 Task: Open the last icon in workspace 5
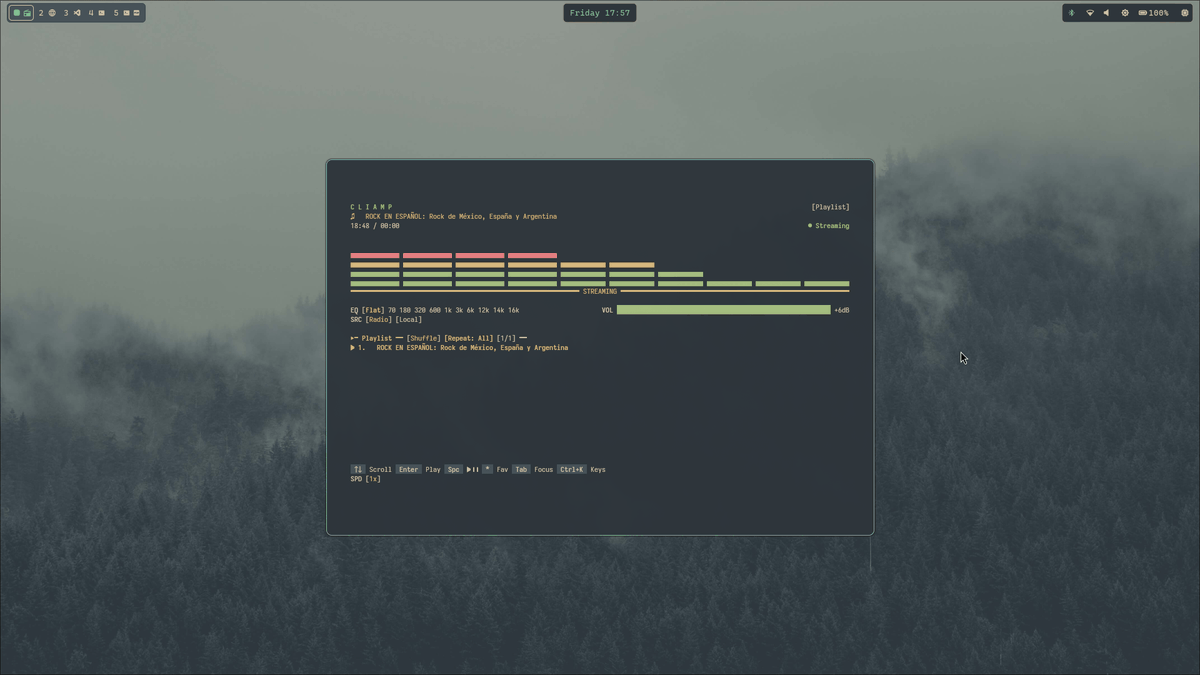[x=136, y=13]
